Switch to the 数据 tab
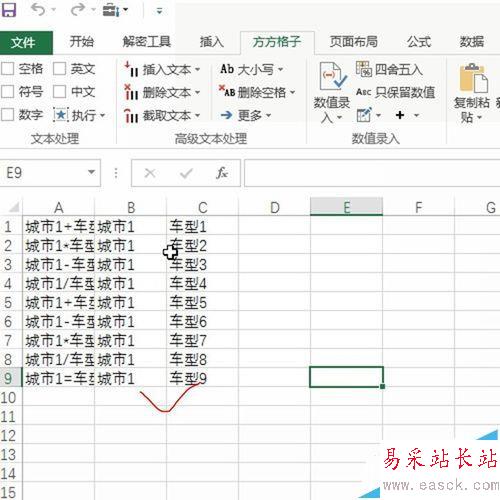 tap(472, 42)
